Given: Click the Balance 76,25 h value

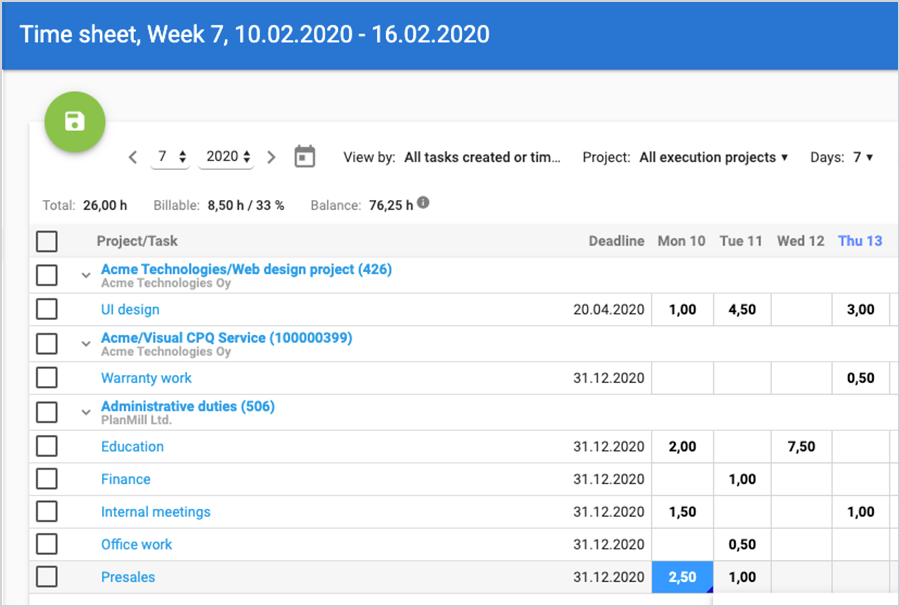Looking at the screenshot, I should pos(391,205).
